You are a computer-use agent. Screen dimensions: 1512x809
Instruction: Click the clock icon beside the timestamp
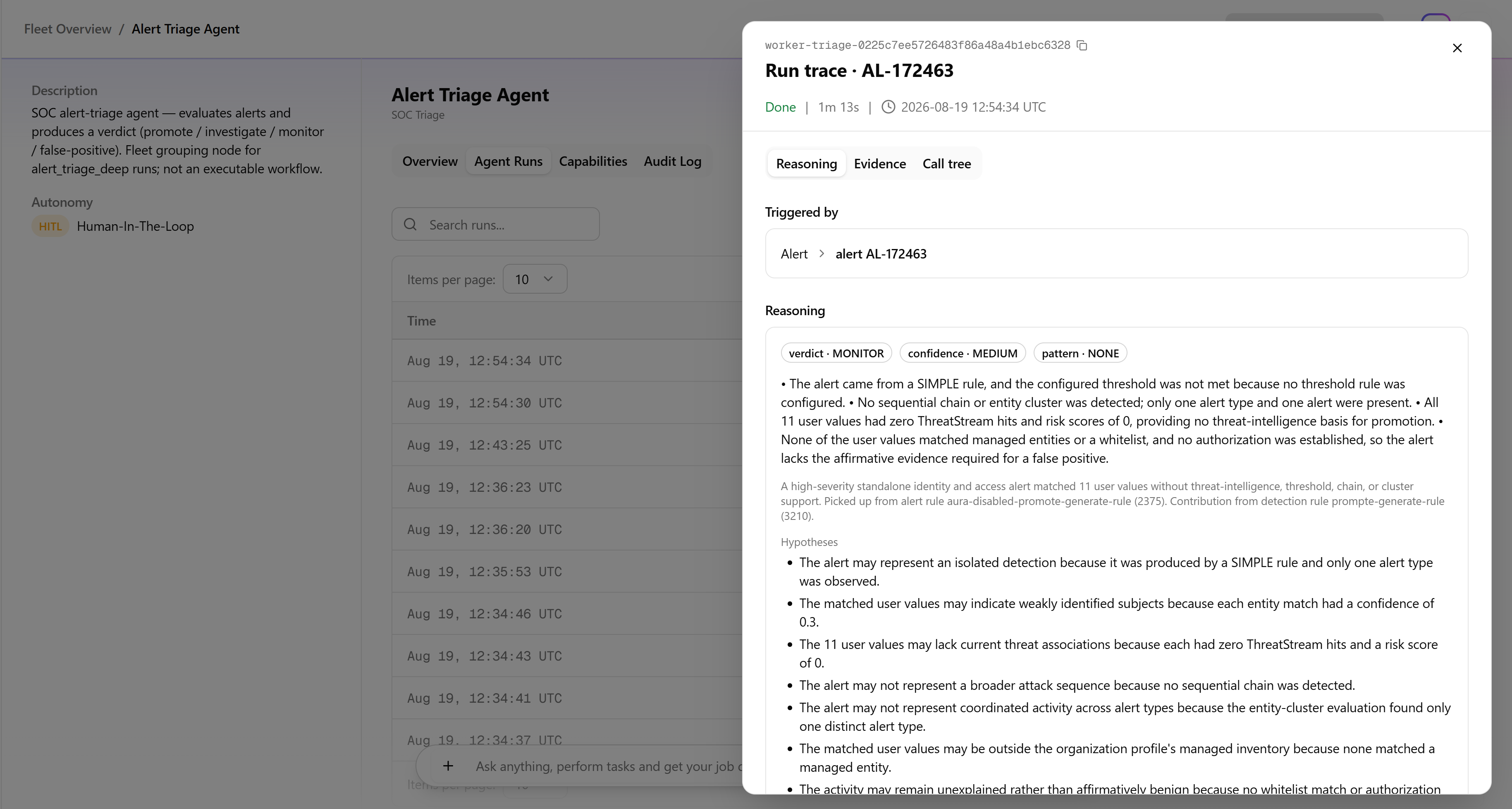coord(888,107)
